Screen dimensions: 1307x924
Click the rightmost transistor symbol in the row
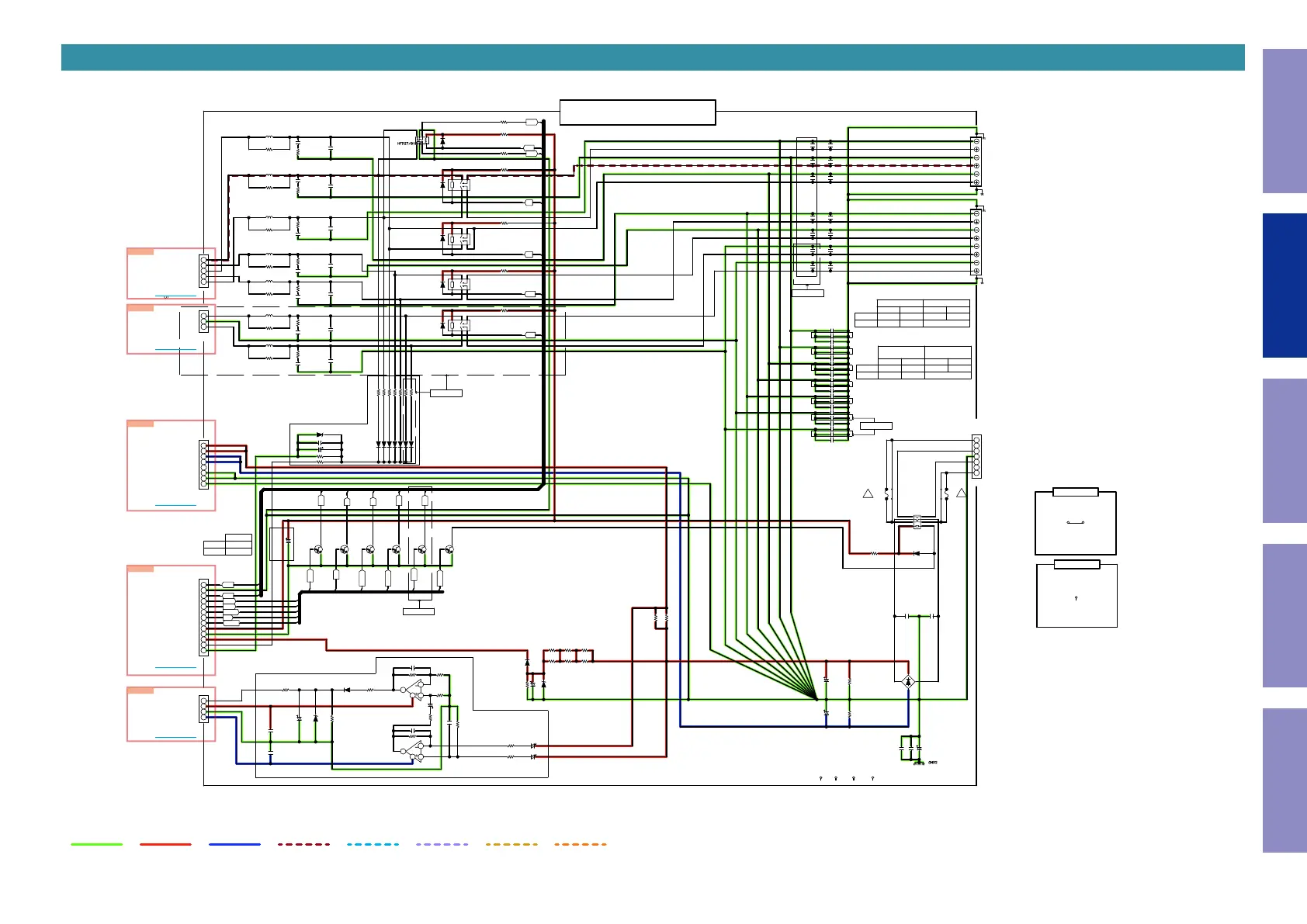tap(449, 549)
